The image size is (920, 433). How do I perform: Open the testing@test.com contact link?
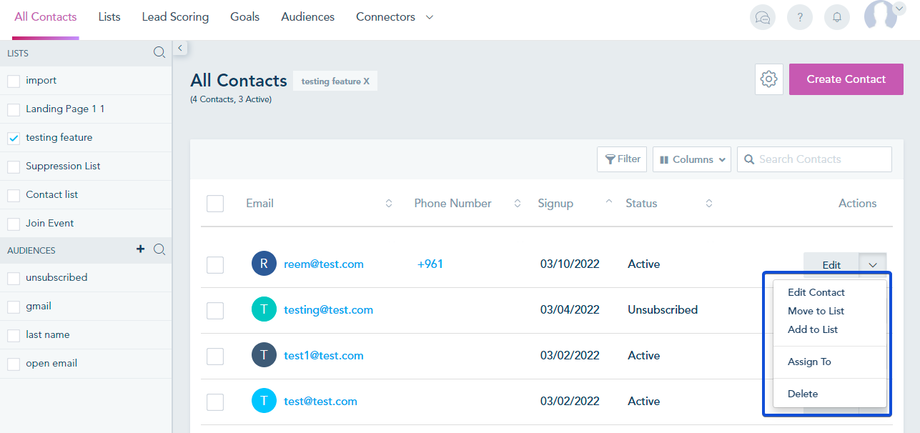(x=328, y=310)
